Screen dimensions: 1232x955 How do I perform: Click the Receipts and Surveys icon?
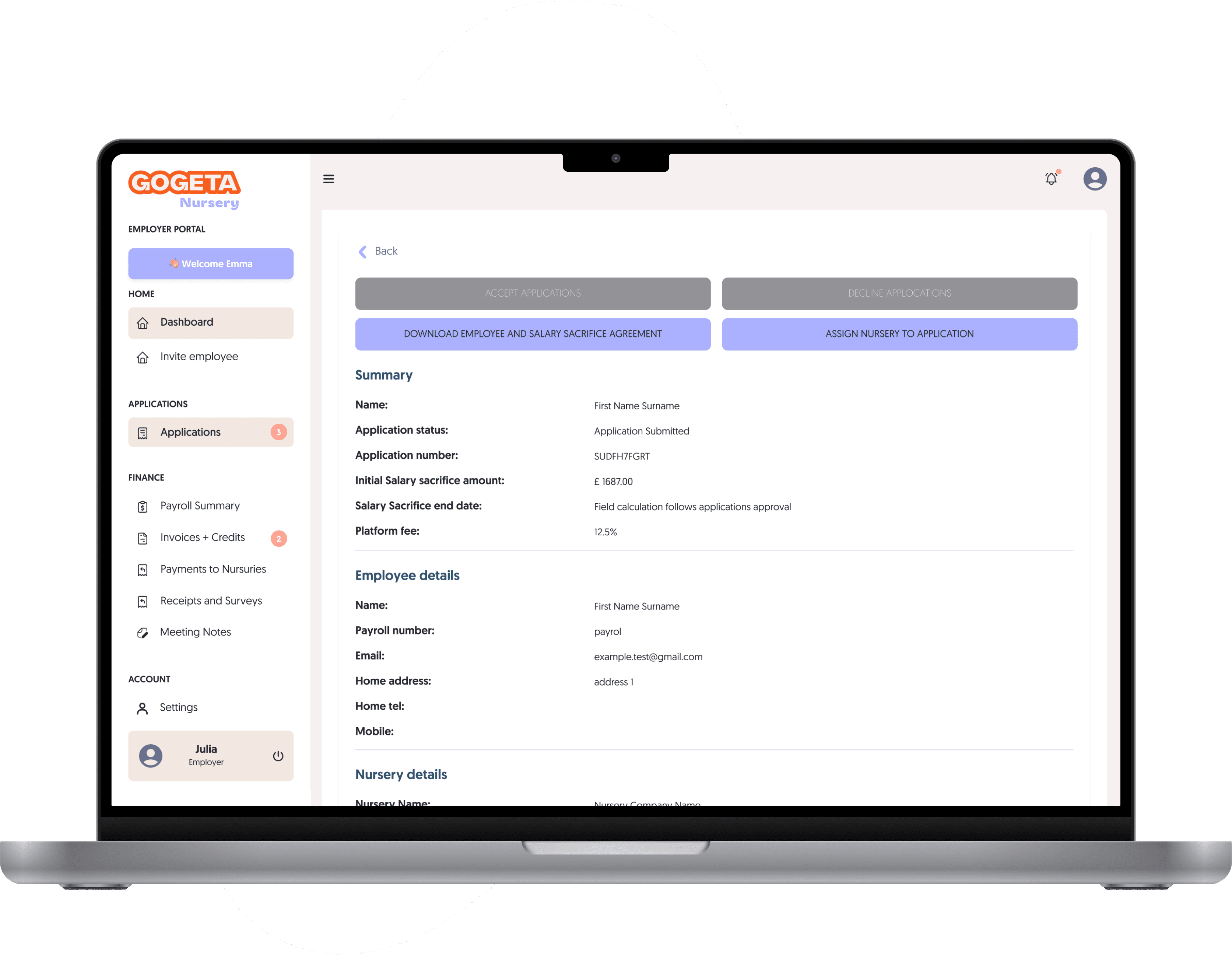click(x=142, y=601)
